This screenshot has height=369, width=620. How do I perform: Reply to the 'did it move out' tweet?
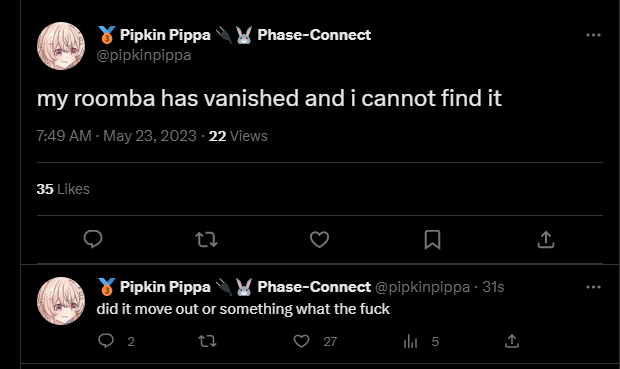click(106, 341)
